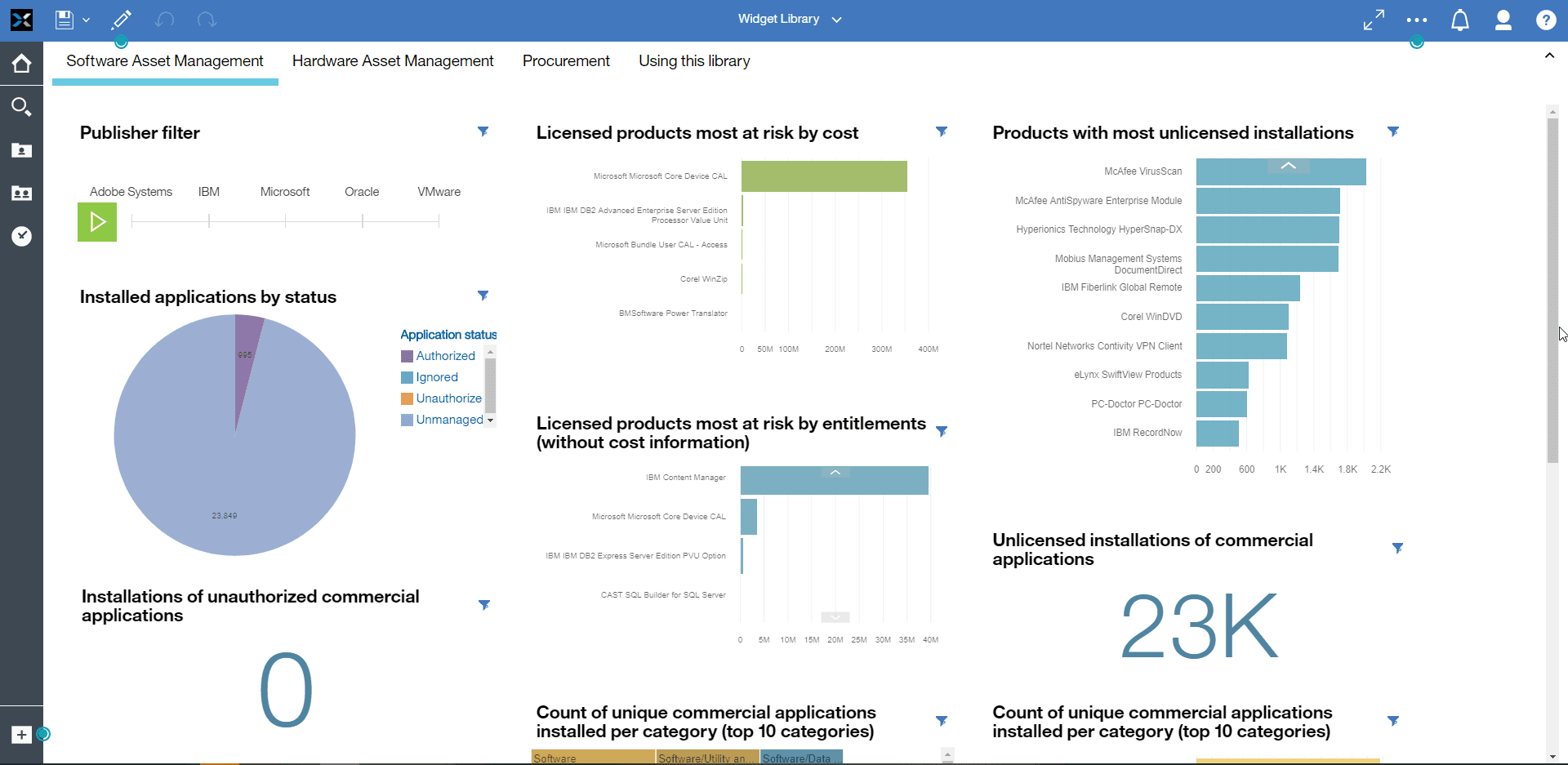Run the publisher filter with the green play button
The height and width of the screenshot is (765, 1568).
pos(96,221)
